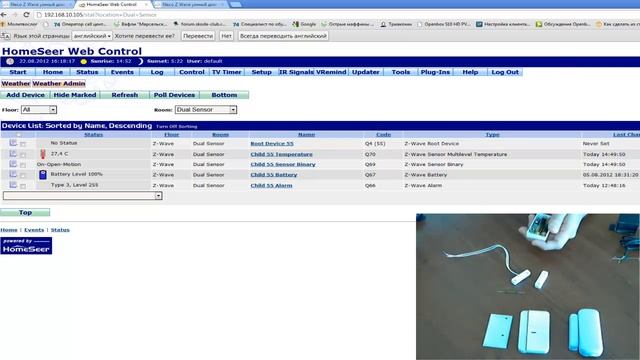
Task: Click the Hide Marked button
Action: [75, 95]
